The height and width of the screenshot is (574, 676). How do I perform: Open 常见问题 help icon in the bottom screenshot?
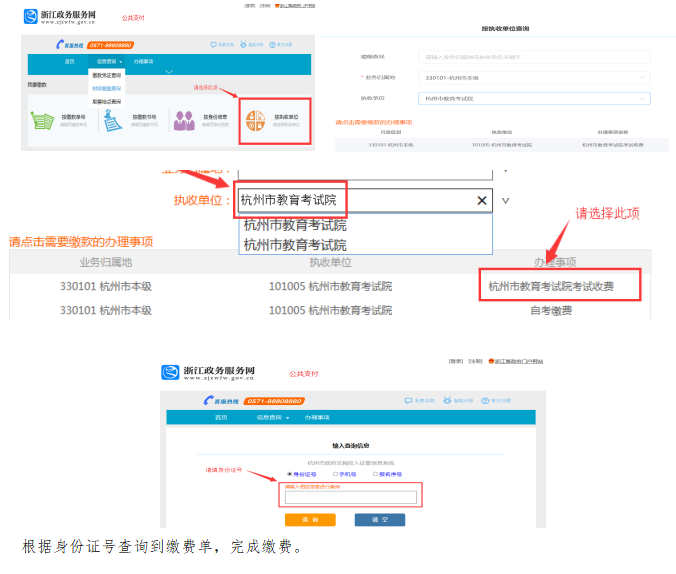[x=485, y=401]
